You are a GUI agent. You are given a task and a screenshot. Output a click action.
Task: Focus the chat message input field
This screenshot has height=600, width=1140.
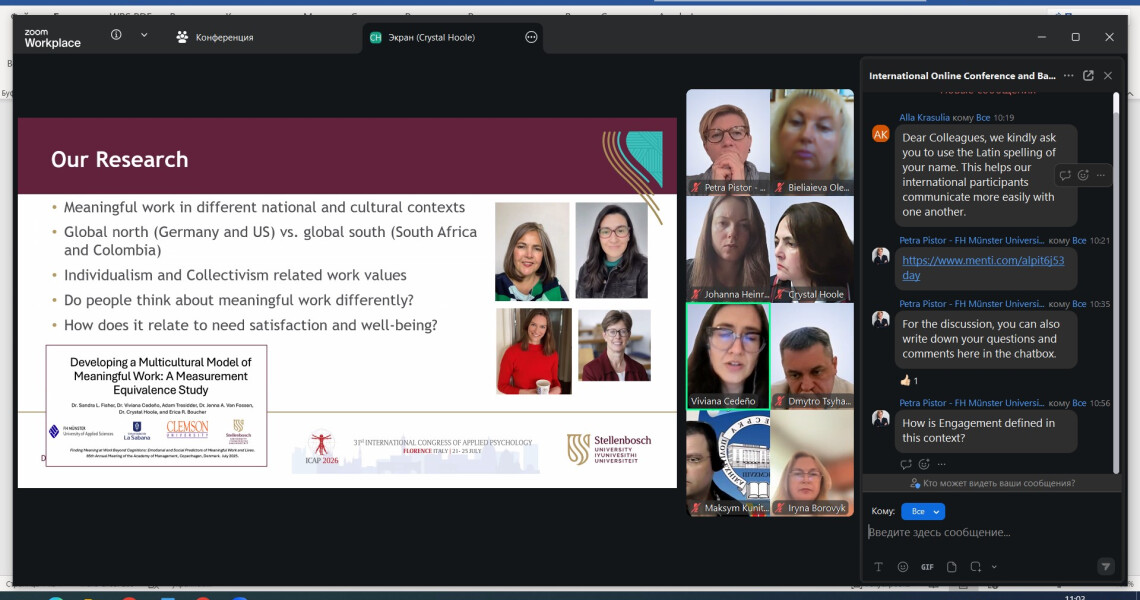(989, 532)
